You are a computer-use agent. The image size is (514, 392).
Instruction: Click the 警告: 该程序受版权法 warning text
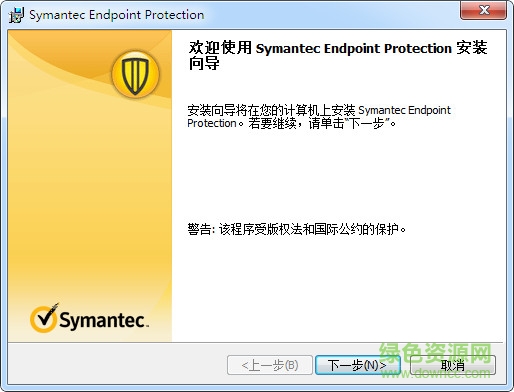tap(296, 229)
